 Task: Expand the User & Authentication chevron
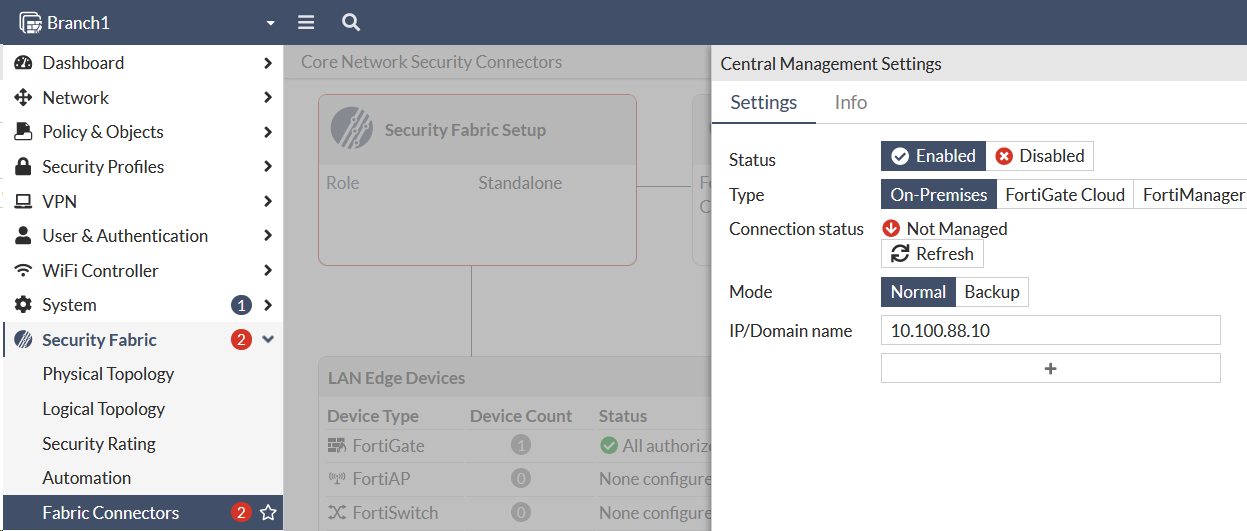(x=267, y=236)
